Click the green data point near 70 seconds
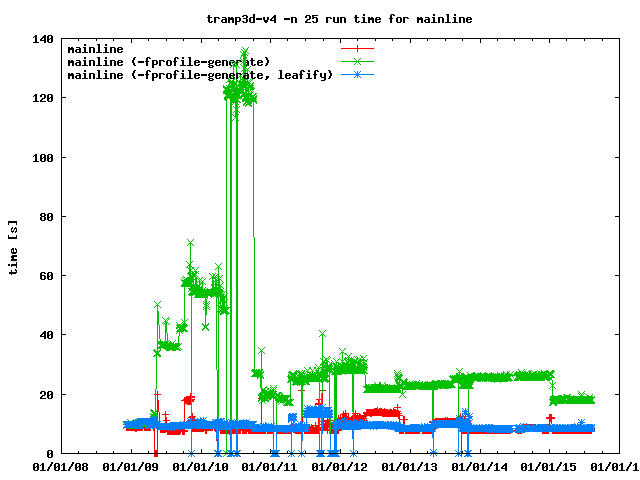The width and height of the screenshot is (640, 480). (x=190, y=243)
